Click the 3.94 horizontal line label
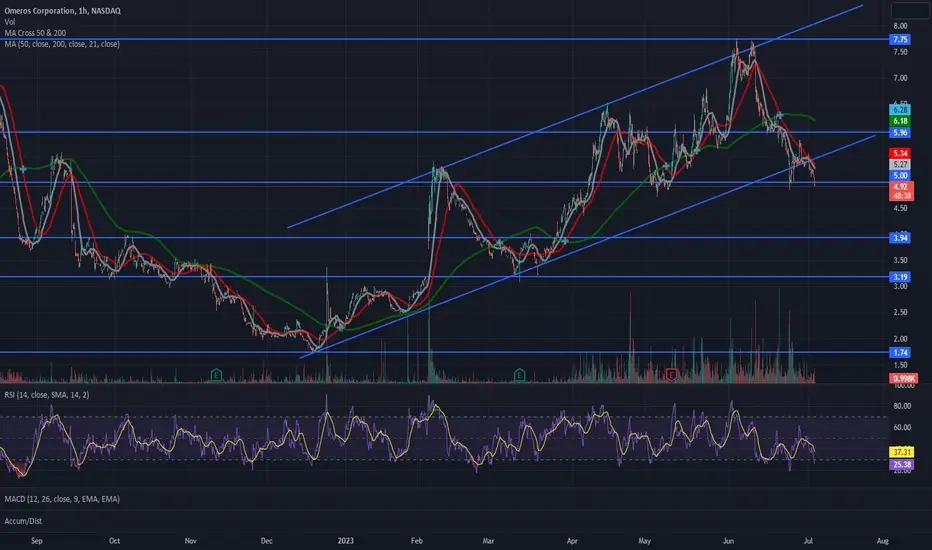 coord(900,238)
